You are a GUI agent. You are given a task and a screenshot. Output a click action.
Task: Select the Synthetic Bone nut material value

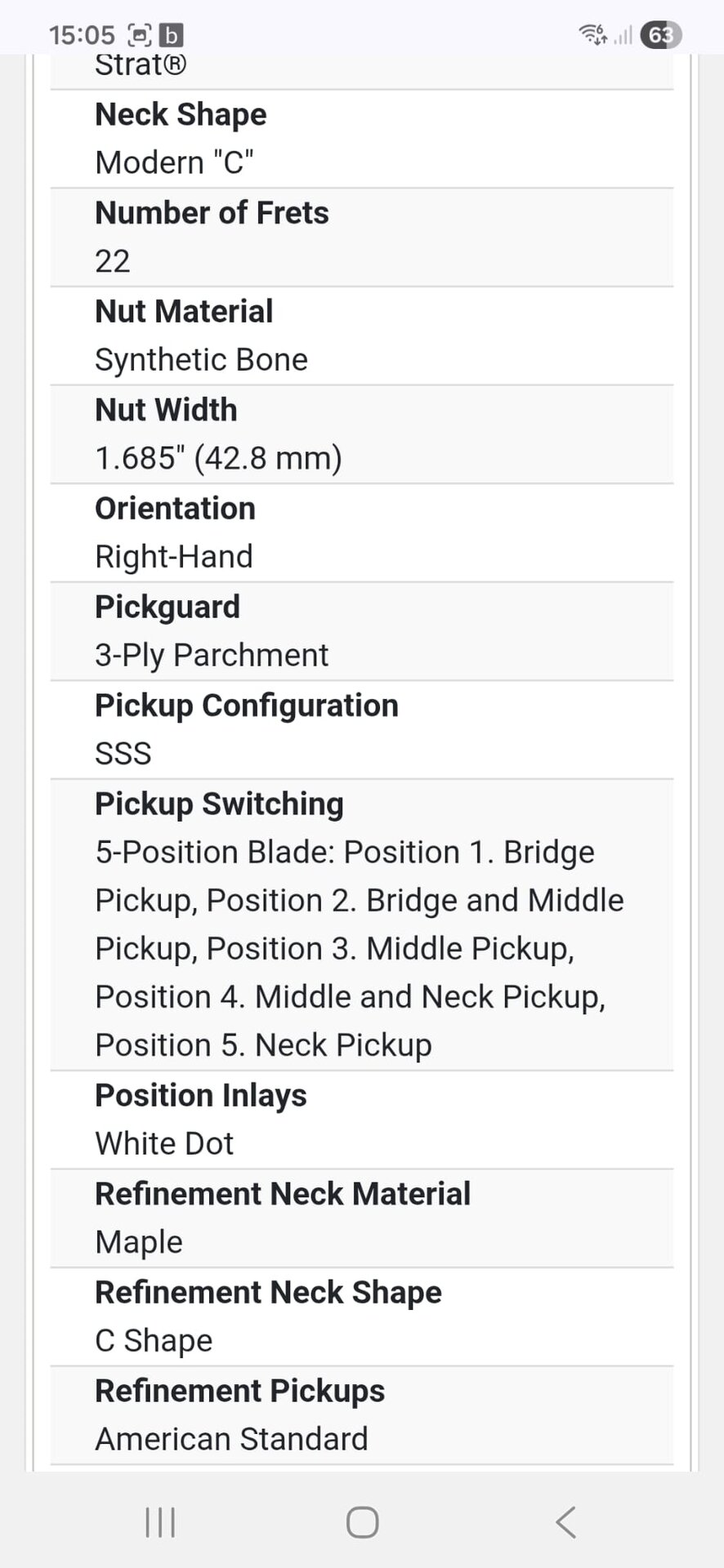[x=201, y=359]
